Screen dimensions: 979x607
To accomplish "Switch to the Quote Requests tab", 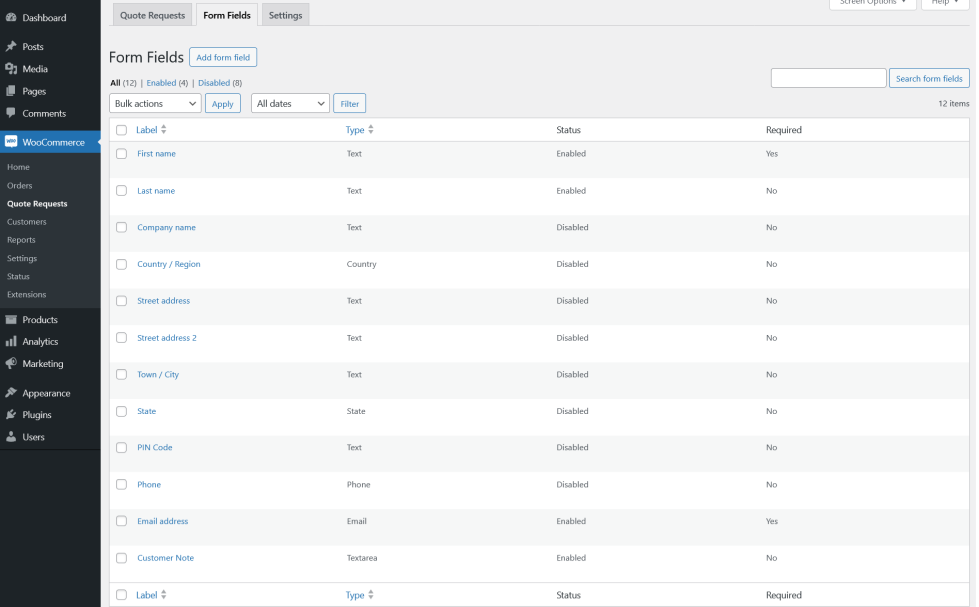I will (x=152, y=16).
